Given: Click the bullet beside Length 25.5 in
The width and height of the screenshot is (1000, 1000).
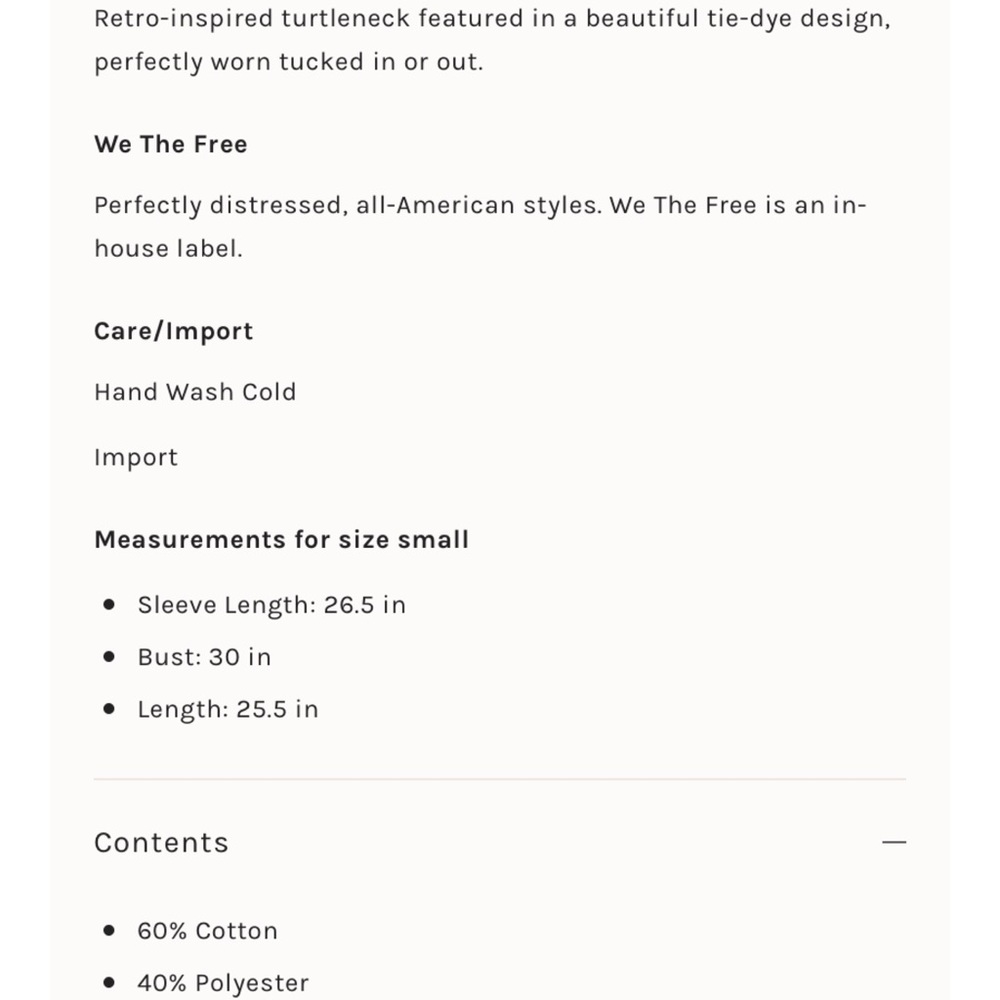Looking at the screenshot, I should tap(109, 709).
